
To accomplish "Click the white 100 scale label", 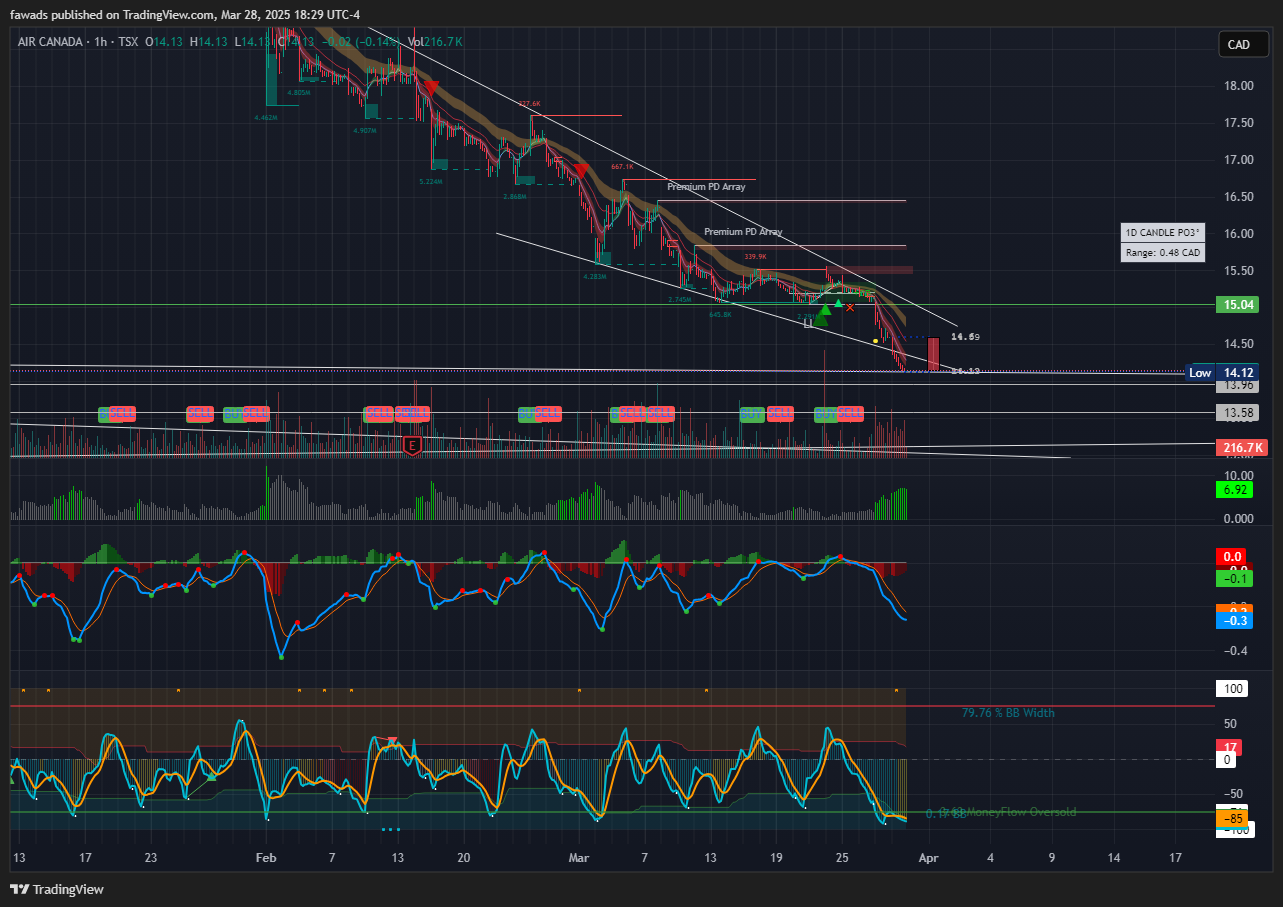I will pos(1233,689).
